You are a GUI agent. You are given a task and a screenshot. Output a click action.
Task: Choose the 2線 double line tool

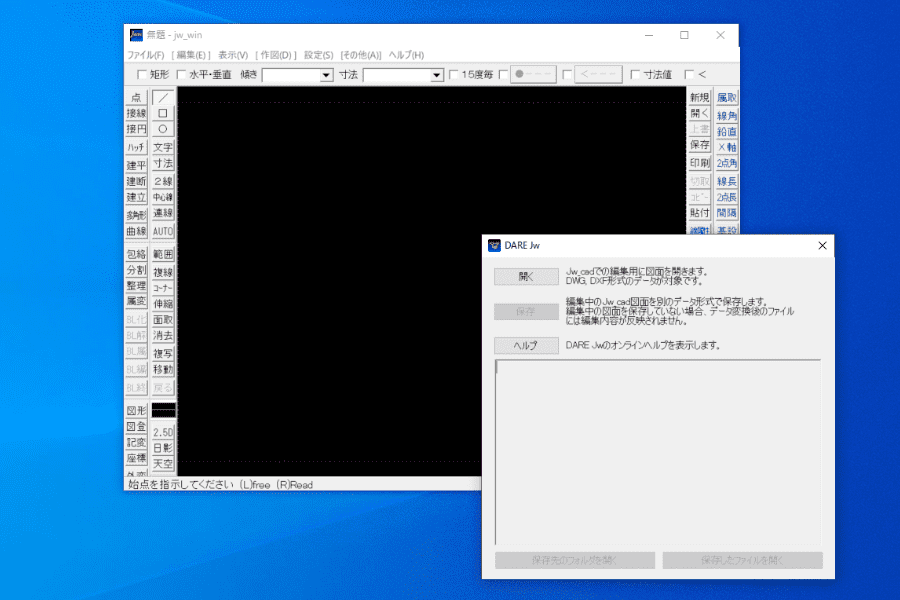tap(163, 181)
